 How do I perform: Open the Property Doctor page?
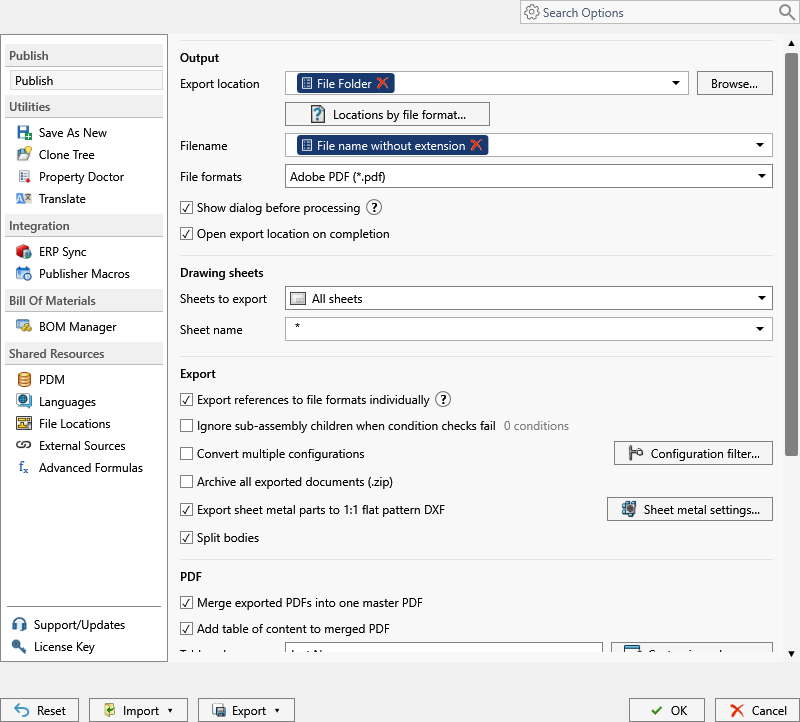(x=82, y=177)
